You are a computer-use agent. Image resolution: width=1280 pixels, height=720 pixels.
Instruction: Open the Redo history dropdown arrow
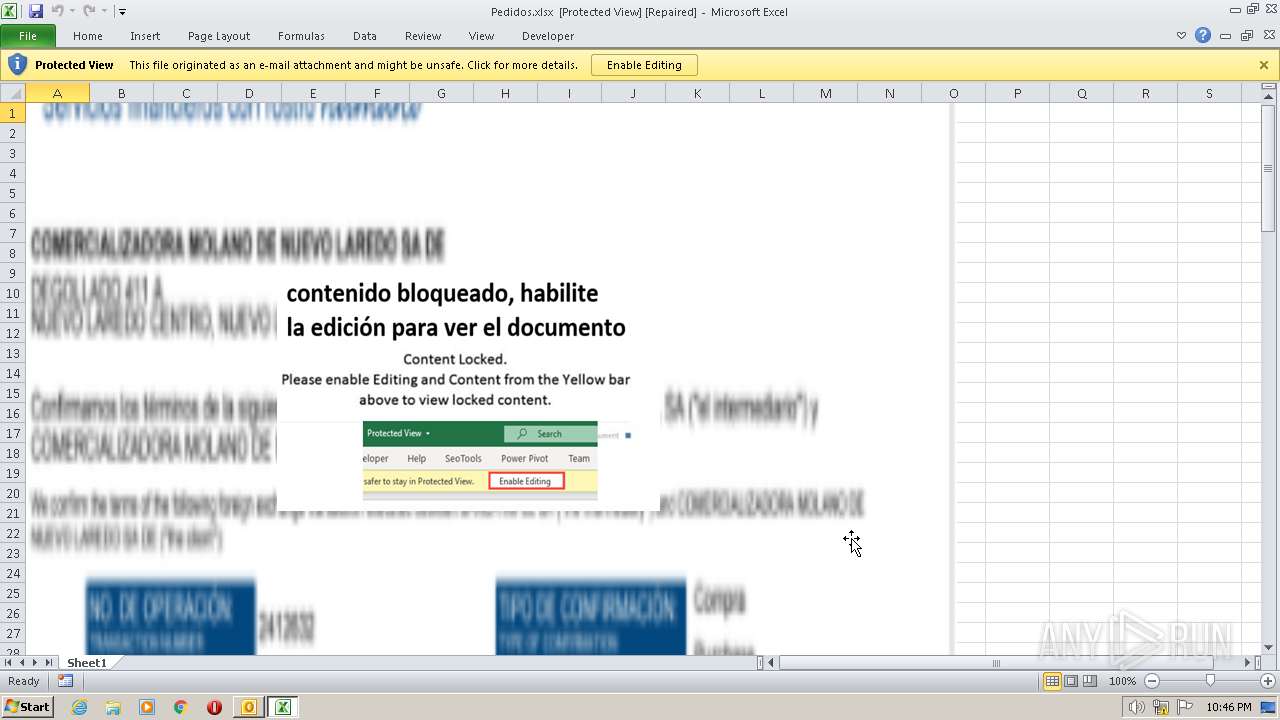103,12
